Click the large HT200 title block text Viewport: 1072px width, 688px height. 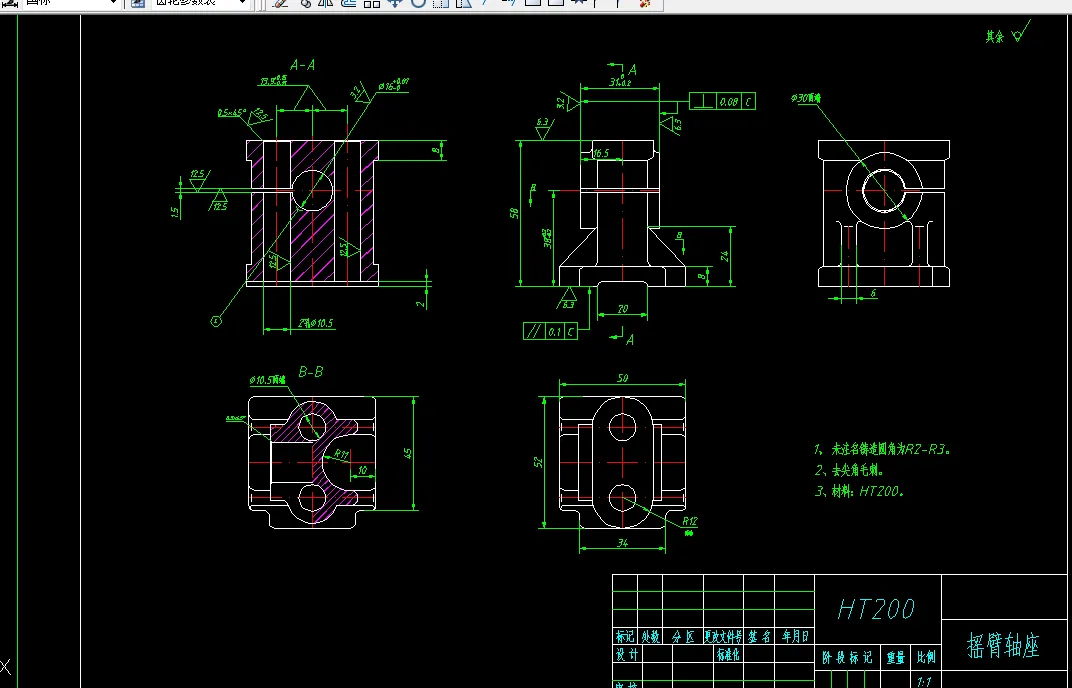tap(876, 609)
